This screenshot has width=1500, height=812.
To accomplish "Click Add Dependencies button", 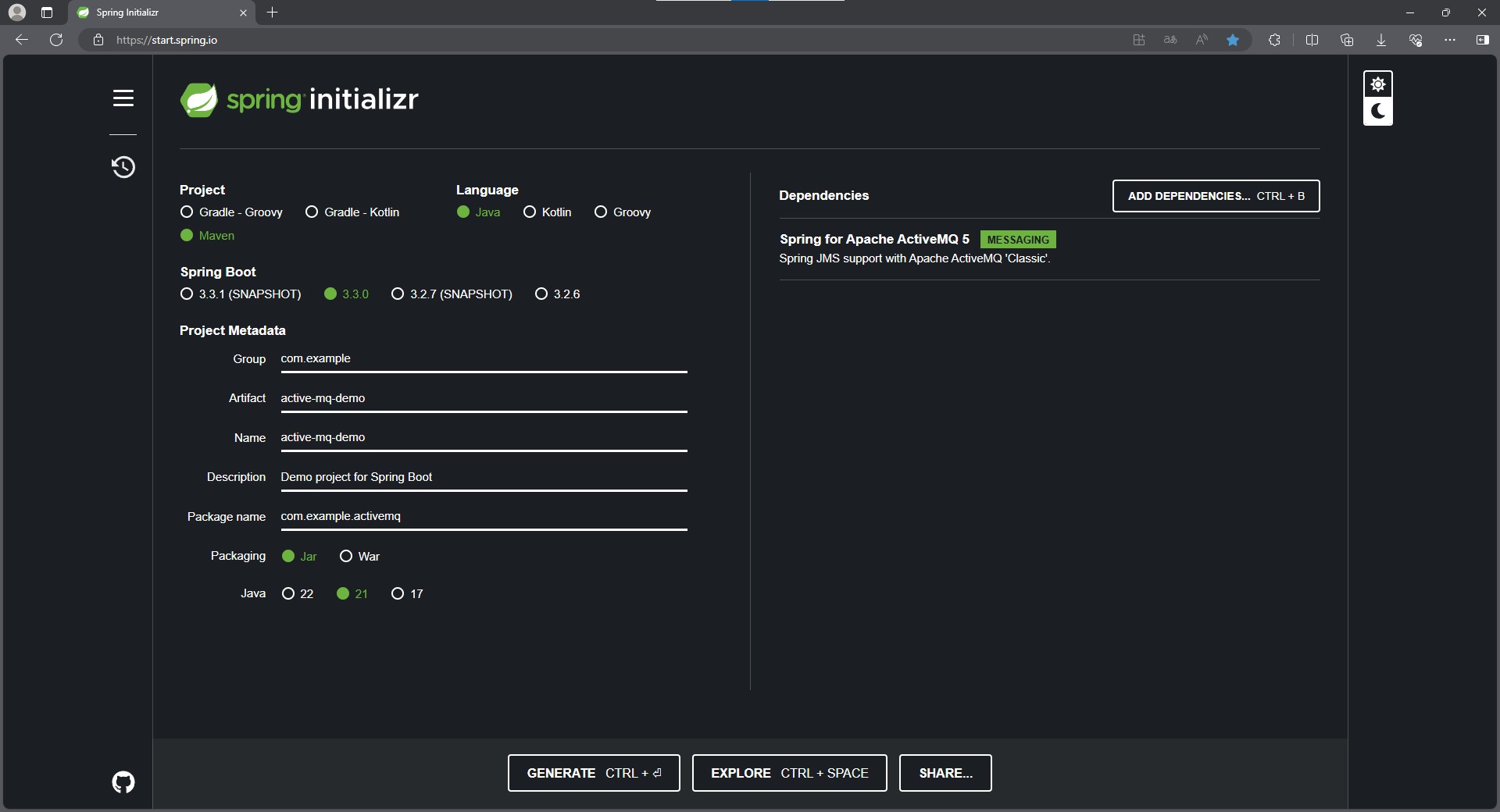I will [x=1216, y=196].
